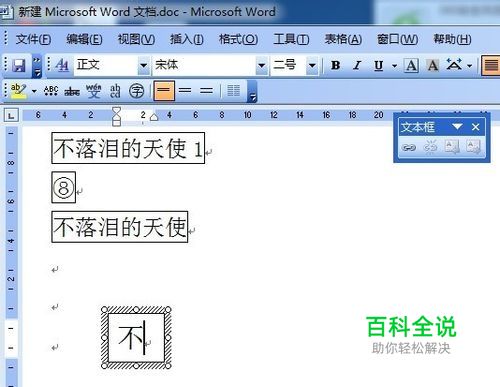Toggle Bold formatting
Screen dimensions: 500x387
click(336, 65)
